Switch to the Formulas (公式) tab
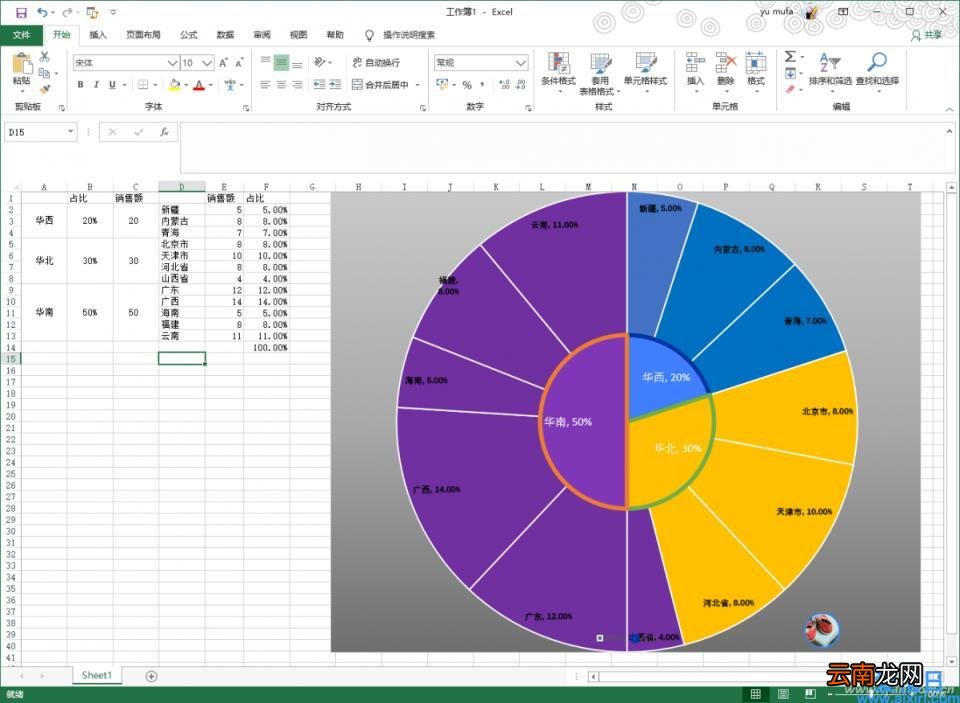 tap(189, 35)
